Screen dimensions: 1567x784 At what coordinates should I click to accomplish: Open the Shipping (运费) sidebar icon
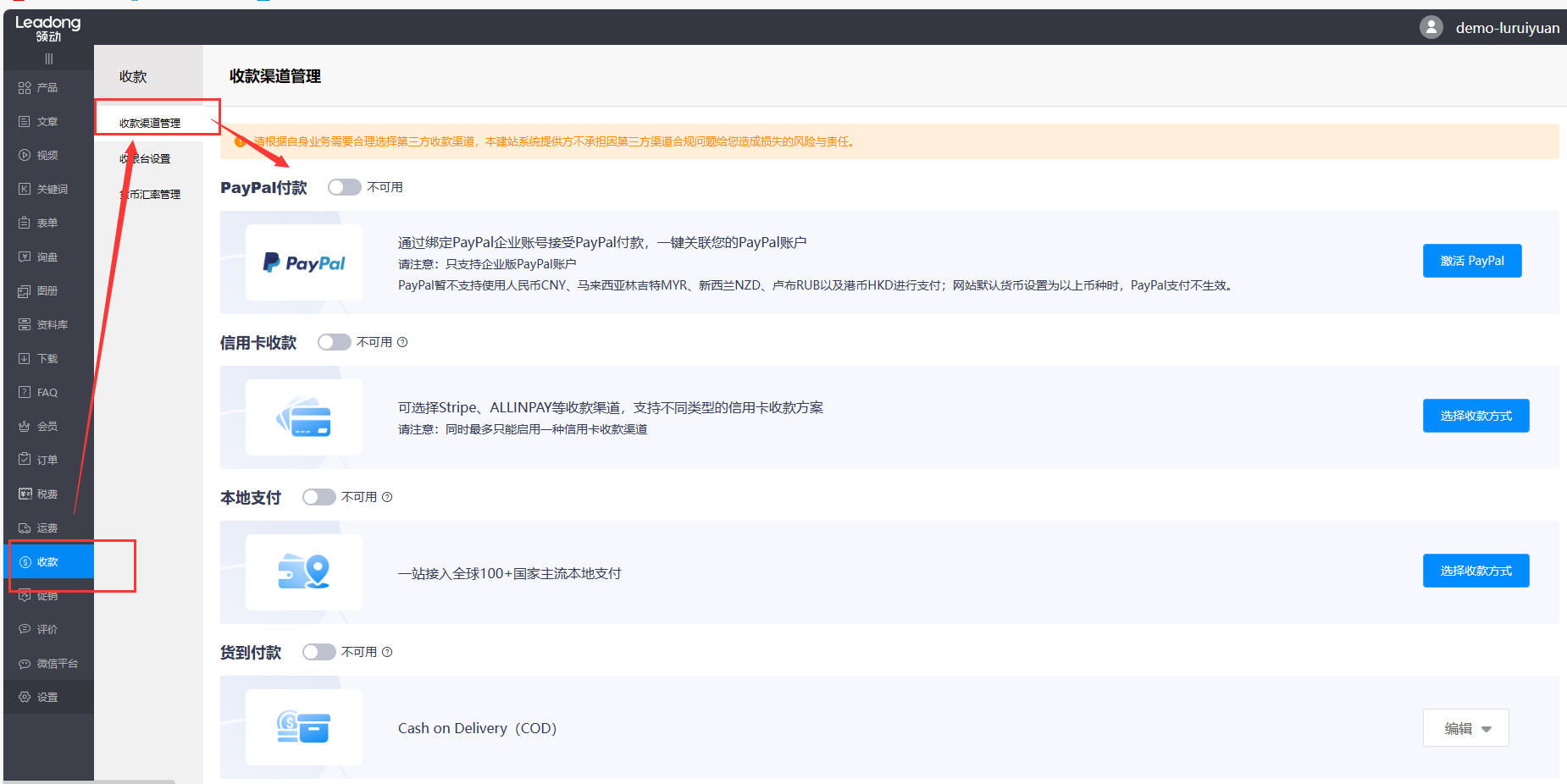(x=25, y=528)
